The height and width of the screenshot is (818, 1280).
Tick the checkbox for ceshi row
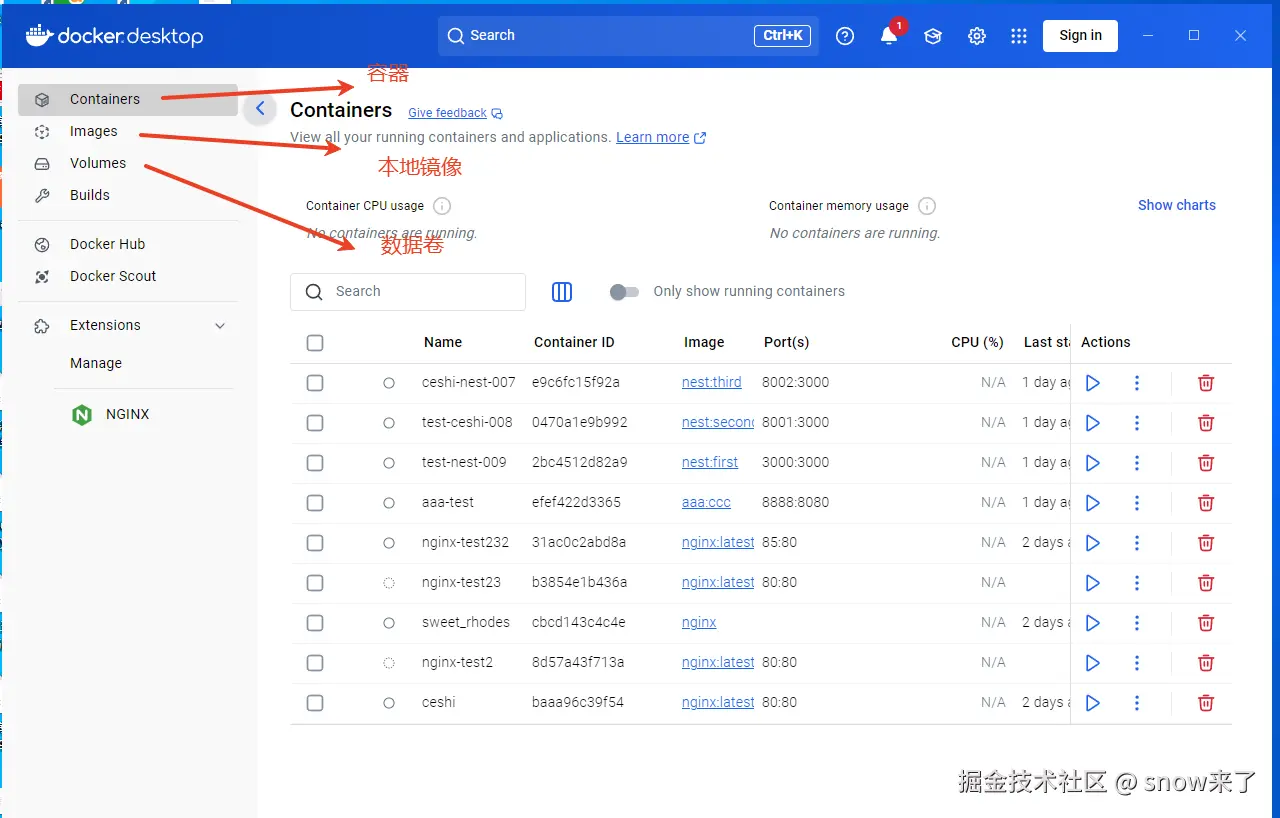pos(315,703)
